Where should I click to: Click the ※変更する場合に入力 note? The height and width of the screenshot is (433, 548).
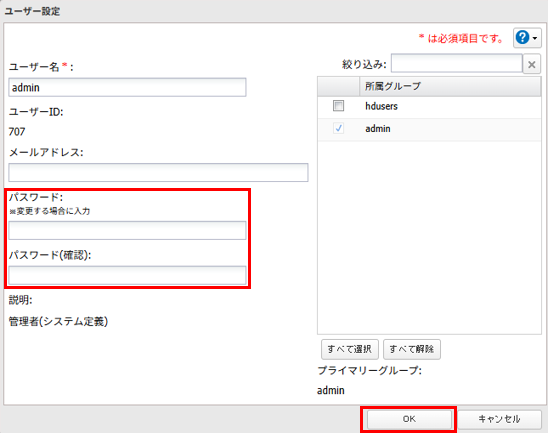point(50,211)
